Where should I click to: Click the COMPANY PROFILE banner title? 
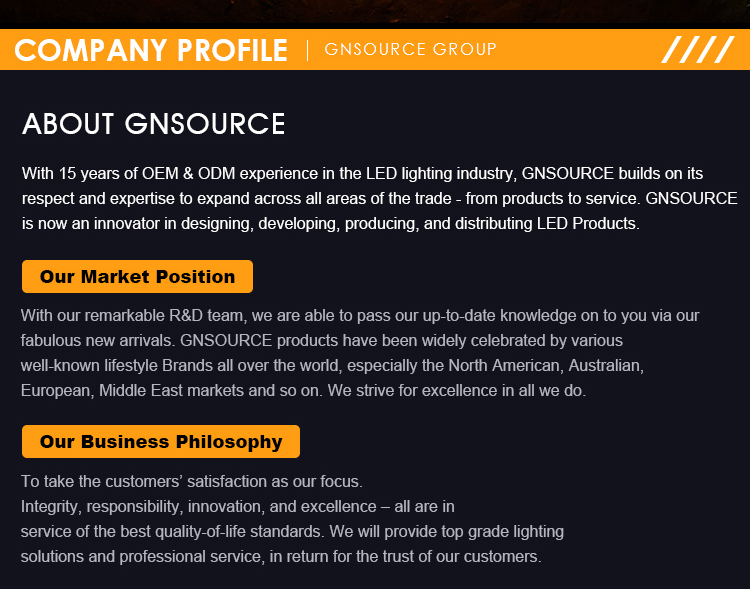[x=151, y=50]
